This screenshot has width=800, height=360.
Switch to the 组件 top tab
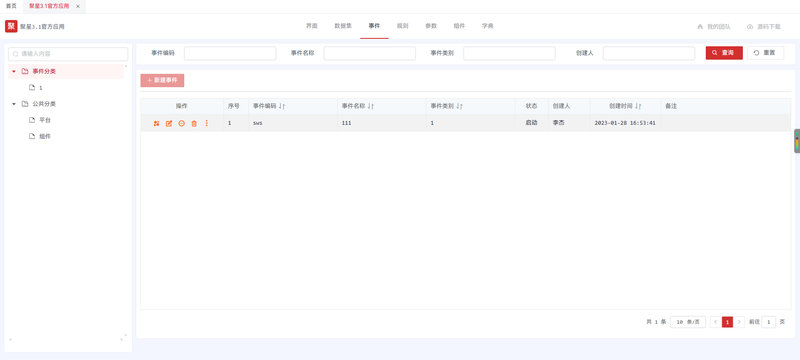point(459,26)
